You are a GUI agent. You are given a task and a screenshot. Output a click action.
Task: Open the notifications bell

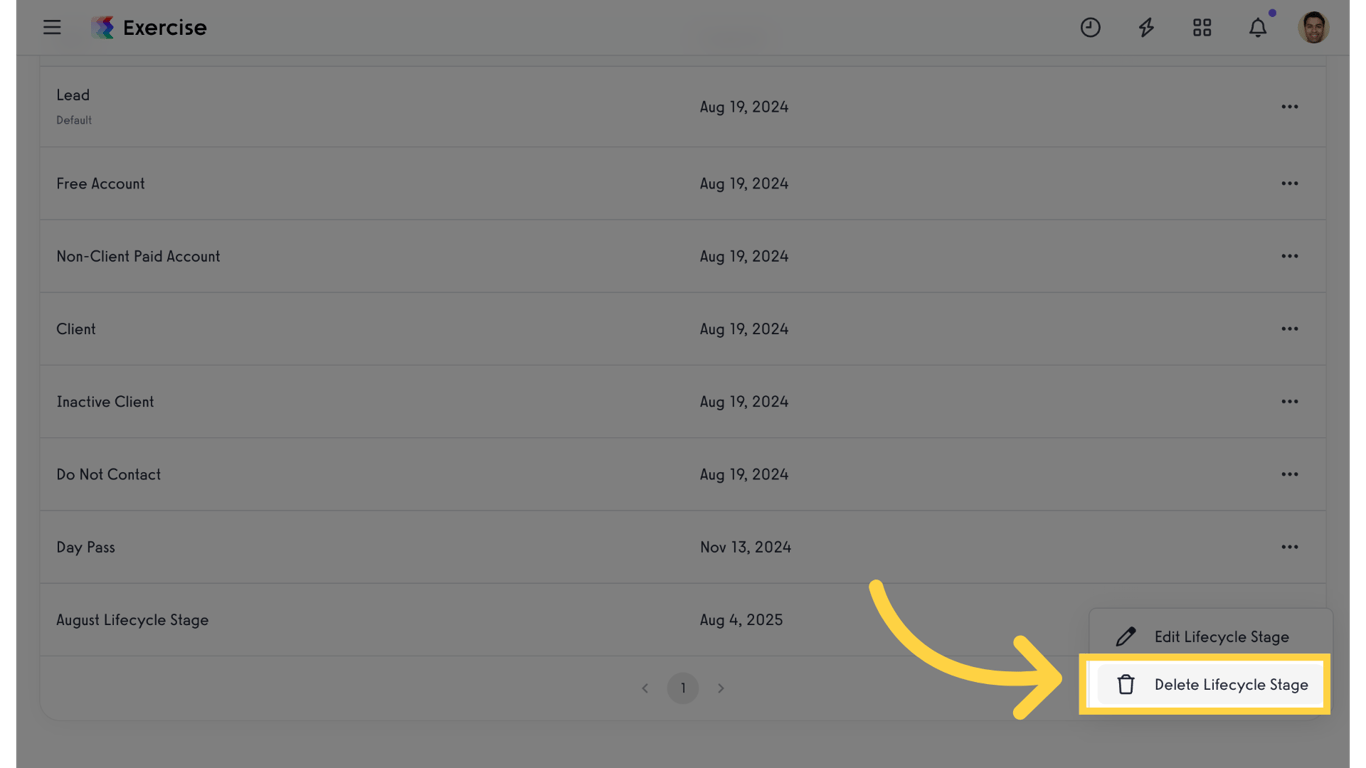pos(1258,28)
